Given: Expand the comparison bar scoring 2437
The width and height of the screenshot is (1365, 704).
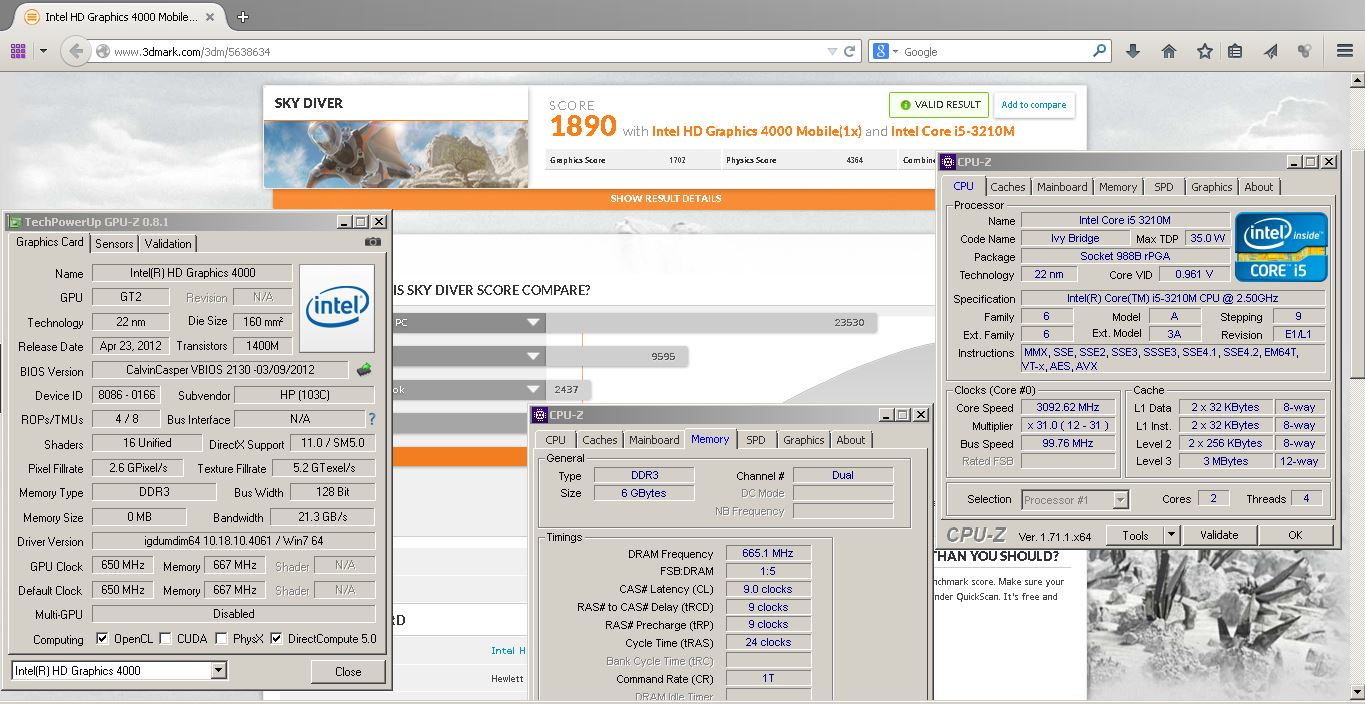Looking at the screenshot, I should 532,389.
